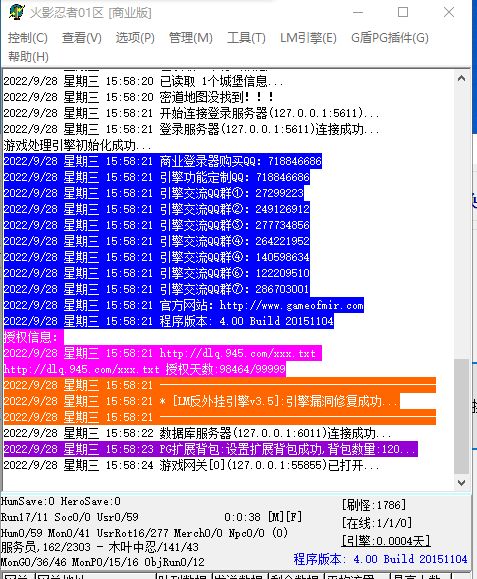Screen dimensions: 477x579
Task: Maximize the 火影忍者01区 window
Action: 403,12
